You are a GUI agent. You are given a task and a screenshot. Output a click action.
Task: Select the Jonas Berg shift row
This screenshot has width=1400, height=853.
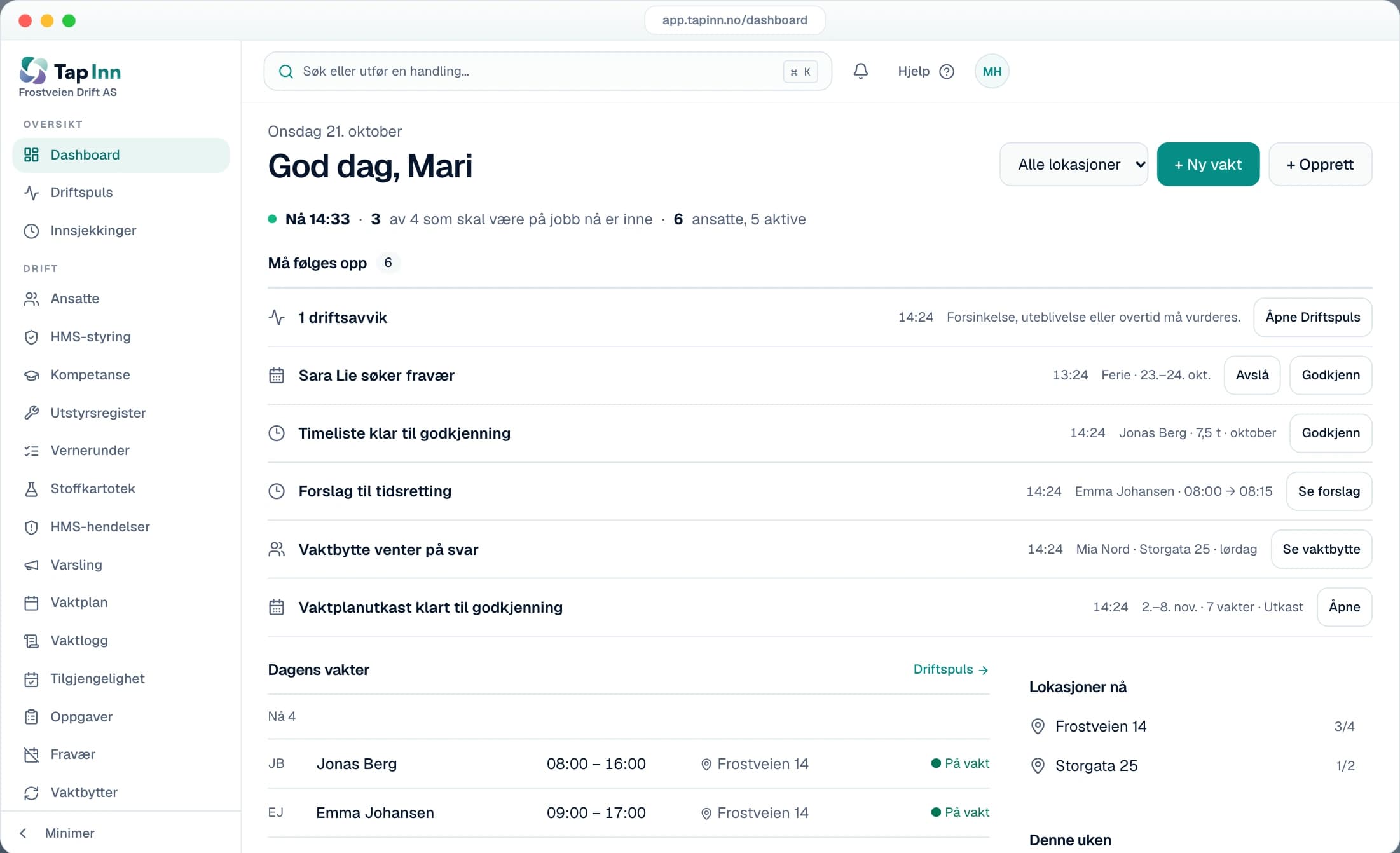click(x=629, y=764)
